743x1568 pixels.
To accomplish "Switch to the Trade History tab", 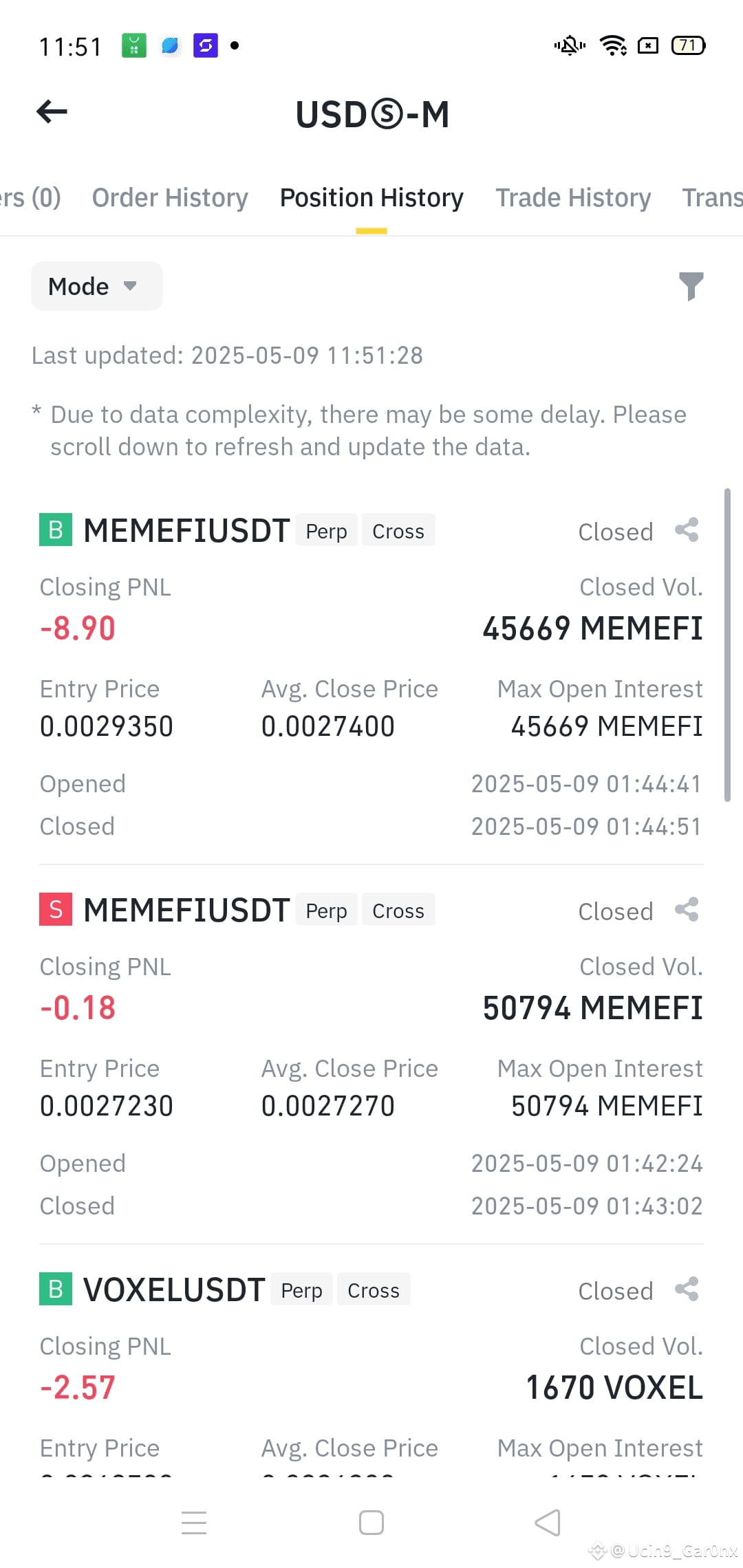I will pos(573,198).
